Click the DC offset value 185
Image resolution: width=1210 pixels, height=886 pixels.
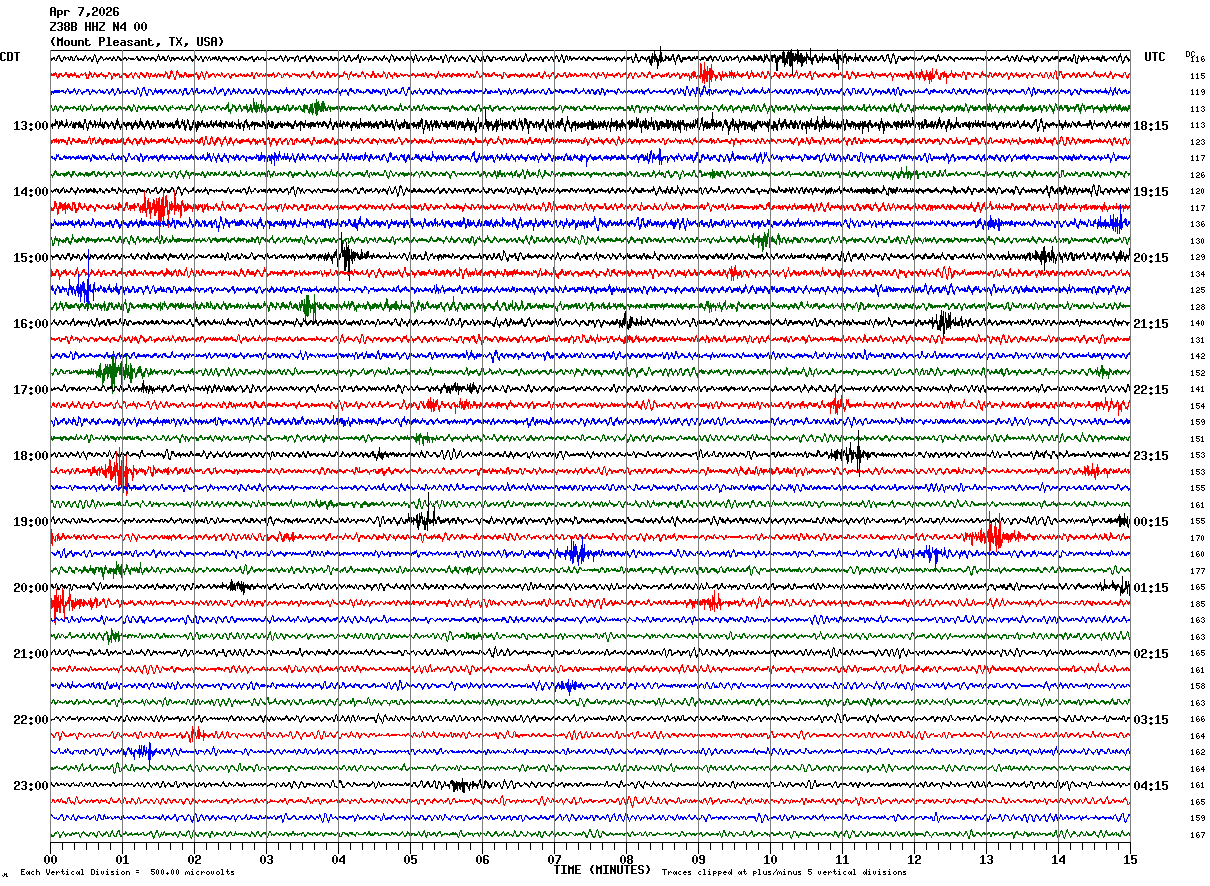(x=1197, y=604)
